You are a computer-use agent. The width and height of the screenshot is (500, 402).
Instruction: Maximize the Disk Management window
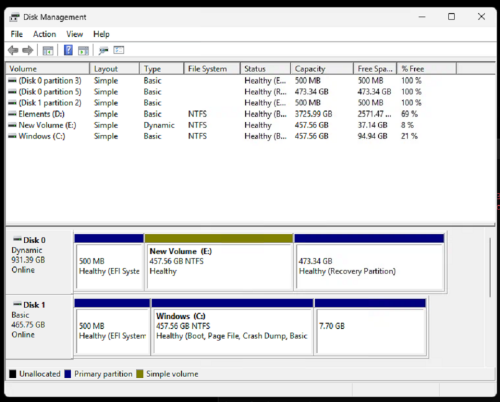tap(451, 16)
